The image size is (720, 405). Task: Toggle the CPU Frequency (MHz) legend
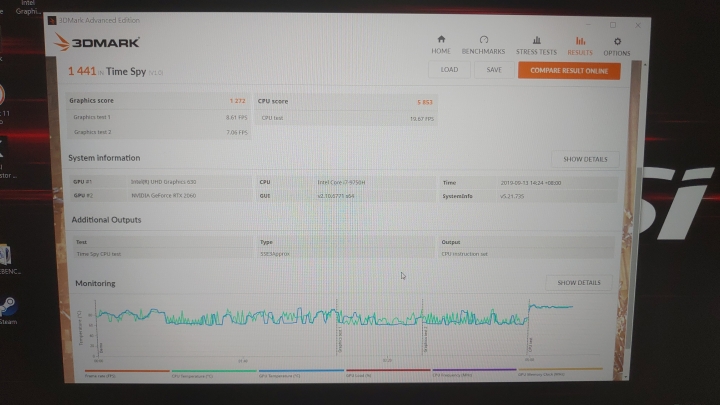click(x=474, y=372)
